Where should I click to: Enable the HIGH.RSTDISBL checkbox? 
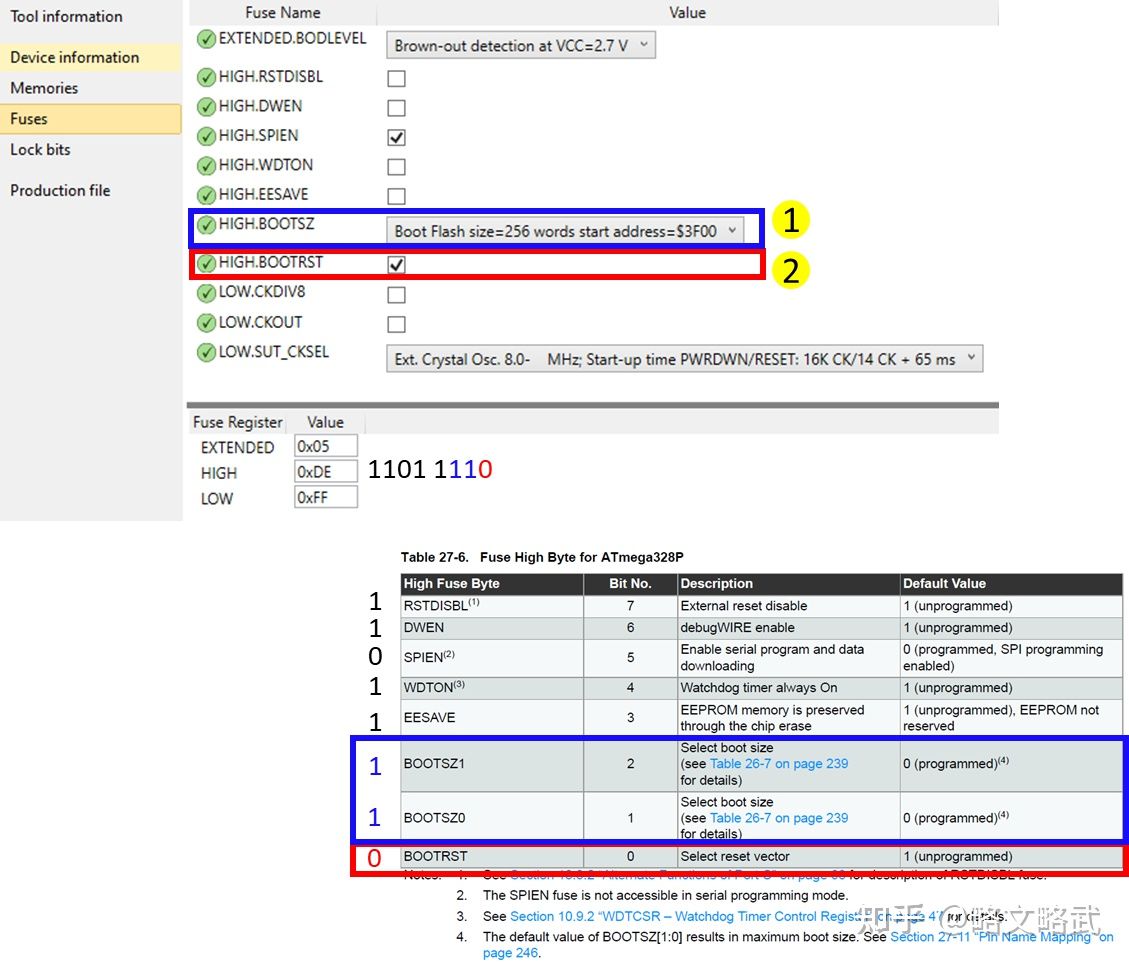[396, 78]
